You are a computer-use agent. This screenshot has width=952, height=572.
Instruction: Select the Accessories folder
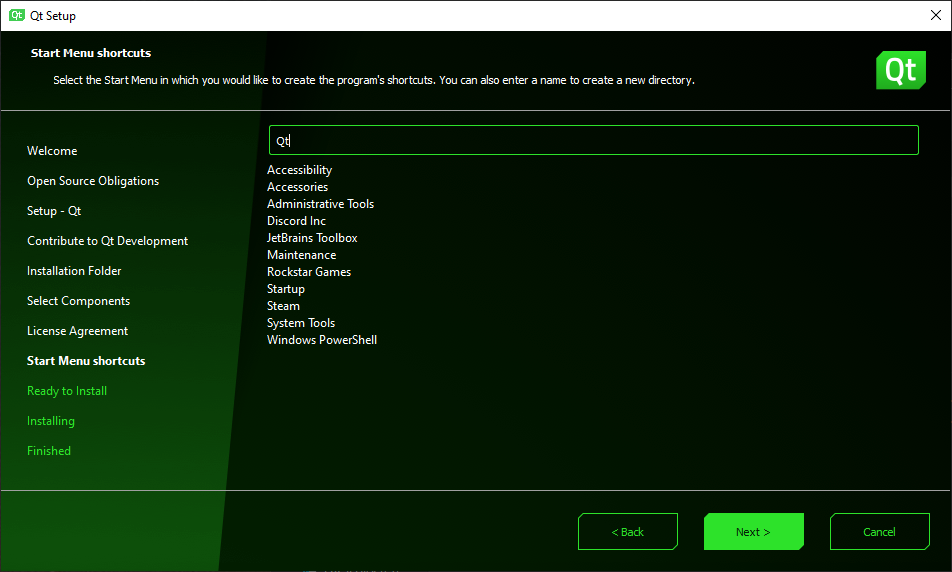pos(298,187)
